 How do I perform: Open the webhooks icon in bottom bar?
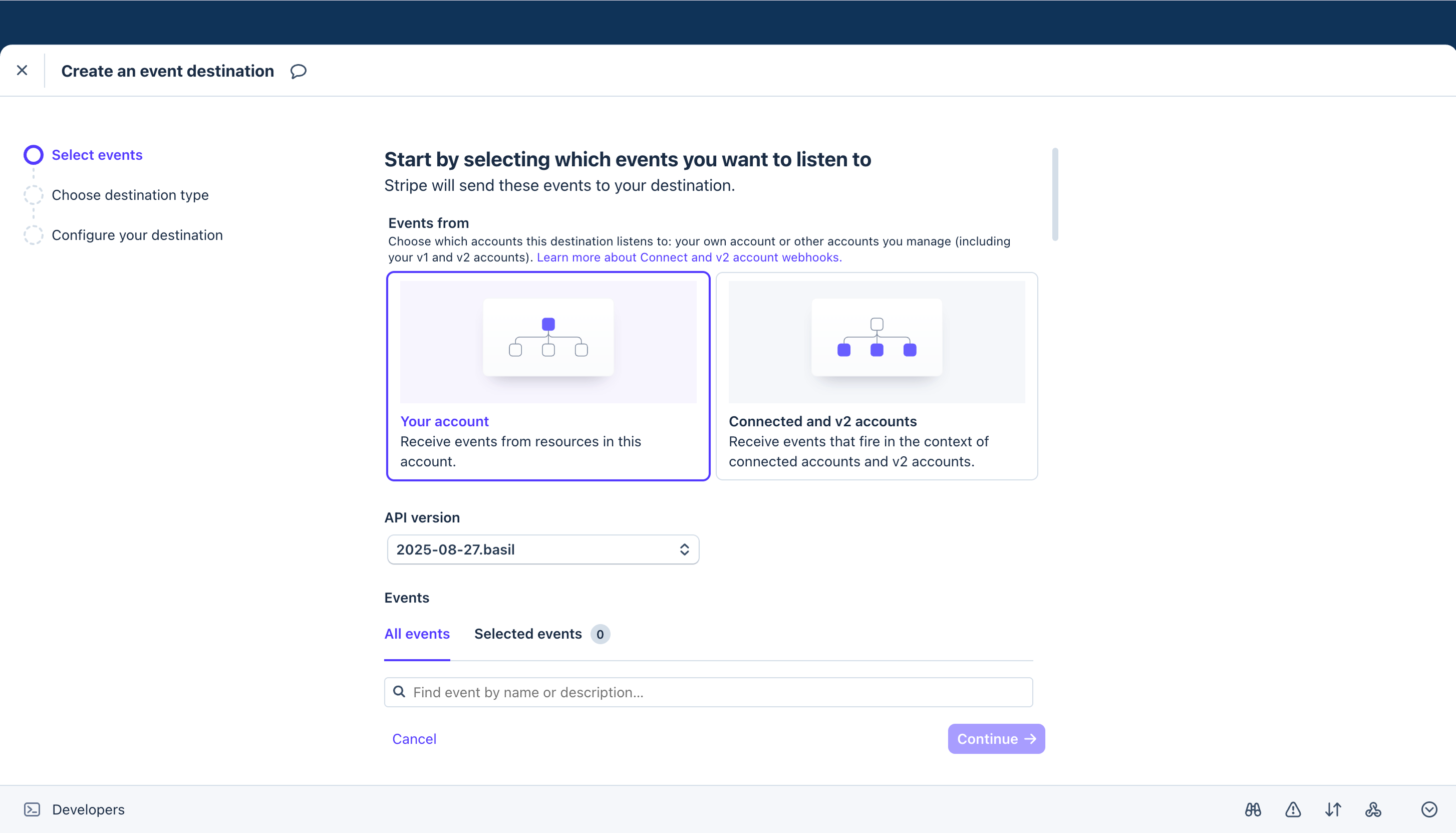(1373, 809)
